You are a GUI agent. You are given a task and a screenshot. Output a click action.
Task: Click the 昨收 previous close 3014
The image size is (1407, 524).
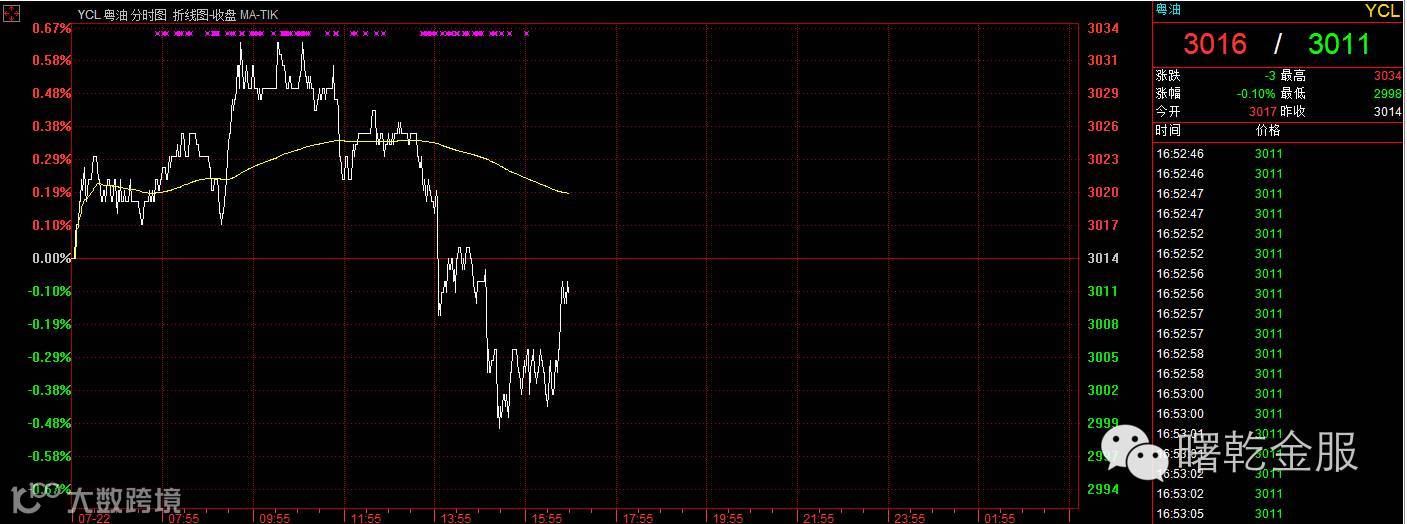tap(1387, 112)
